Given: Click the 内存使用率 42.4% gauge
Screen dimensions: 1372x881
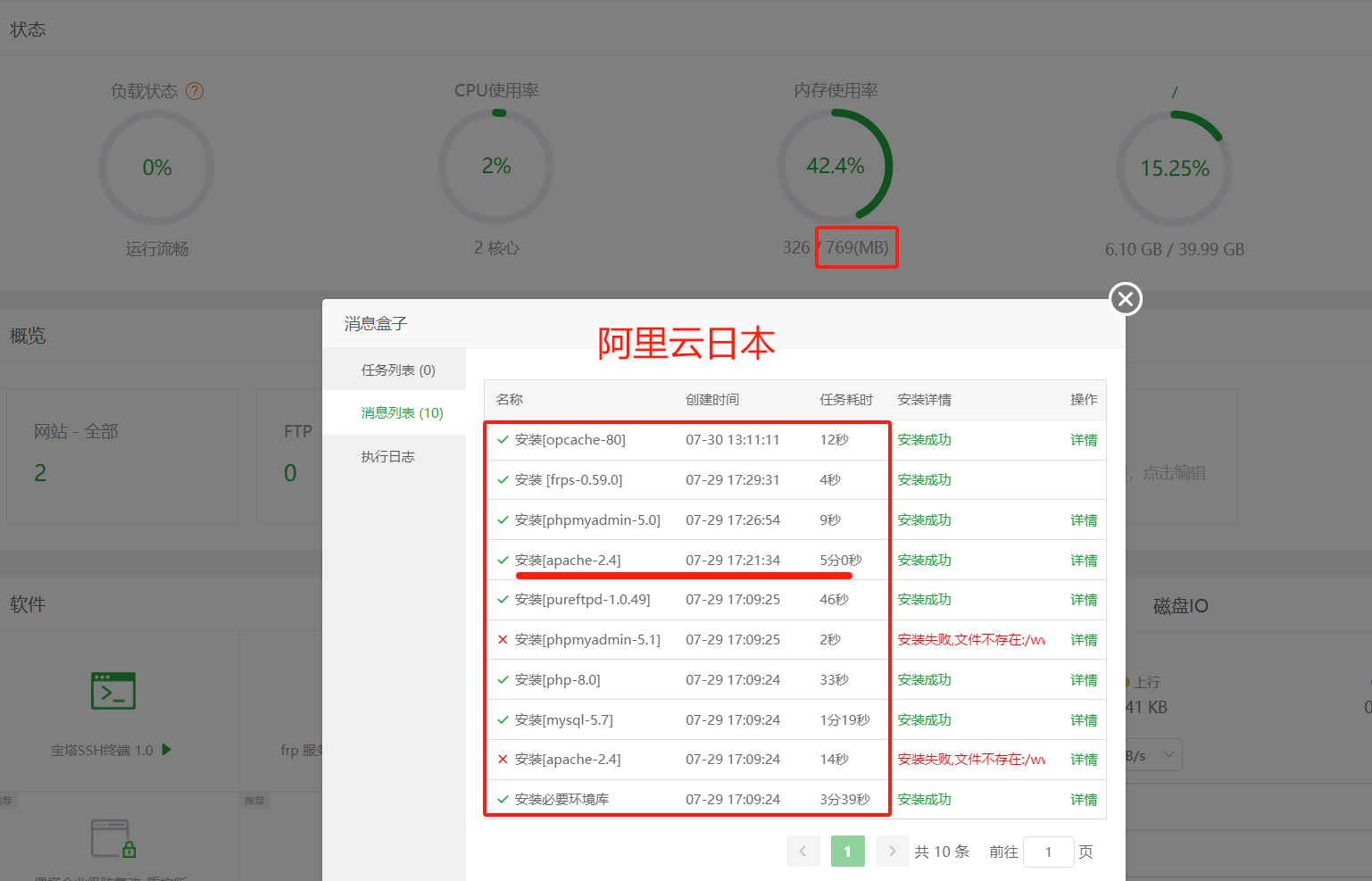Looking at the screenshot, I should [x=836, y=167].
